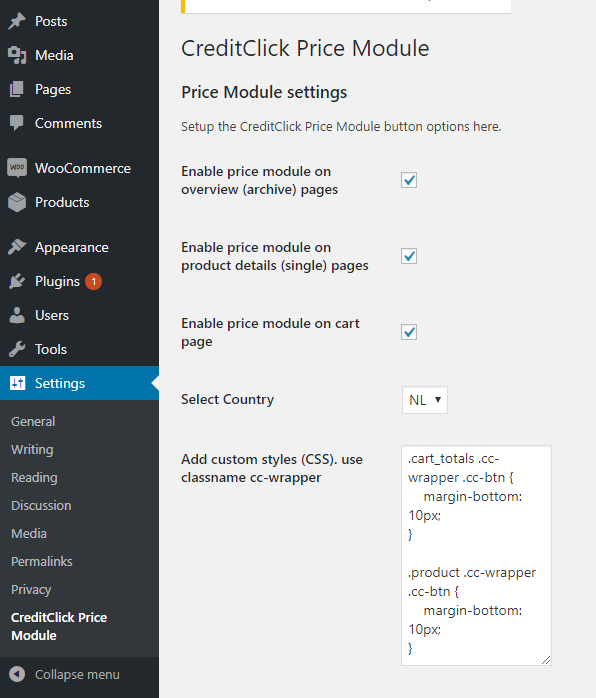Click the Tools wrench icon
The height and width of the screenshot is (698, 596).
click(x=17, y=349)
